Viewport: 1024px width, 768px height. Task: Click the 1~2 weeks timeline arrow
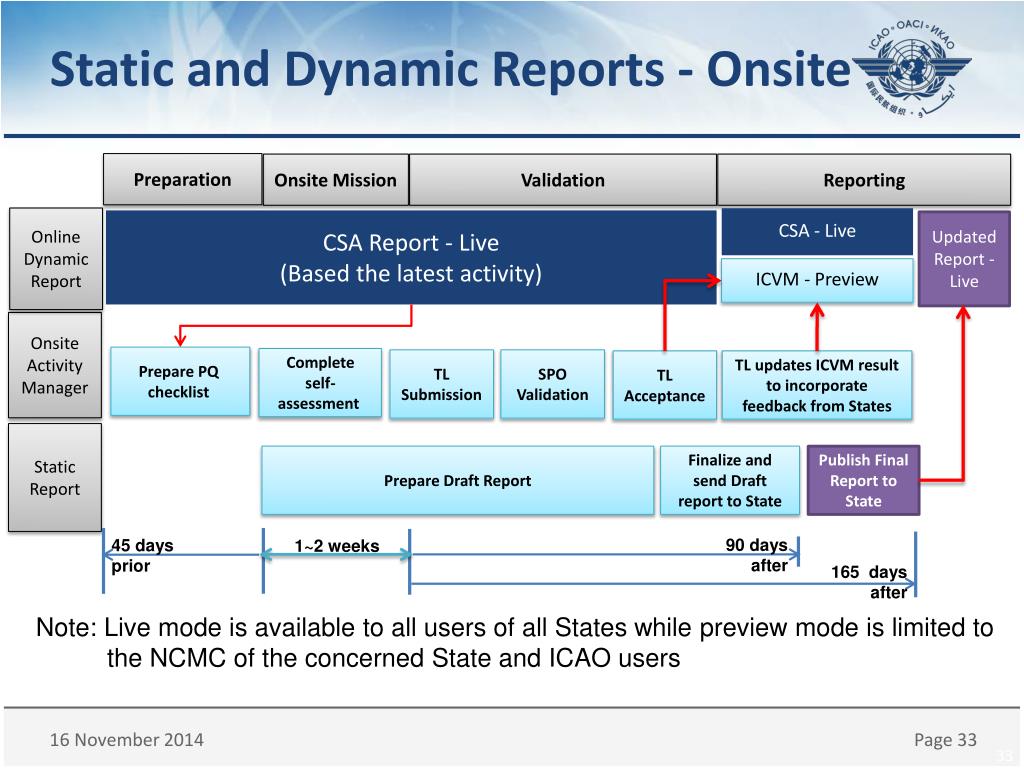[x=336, y=554]
